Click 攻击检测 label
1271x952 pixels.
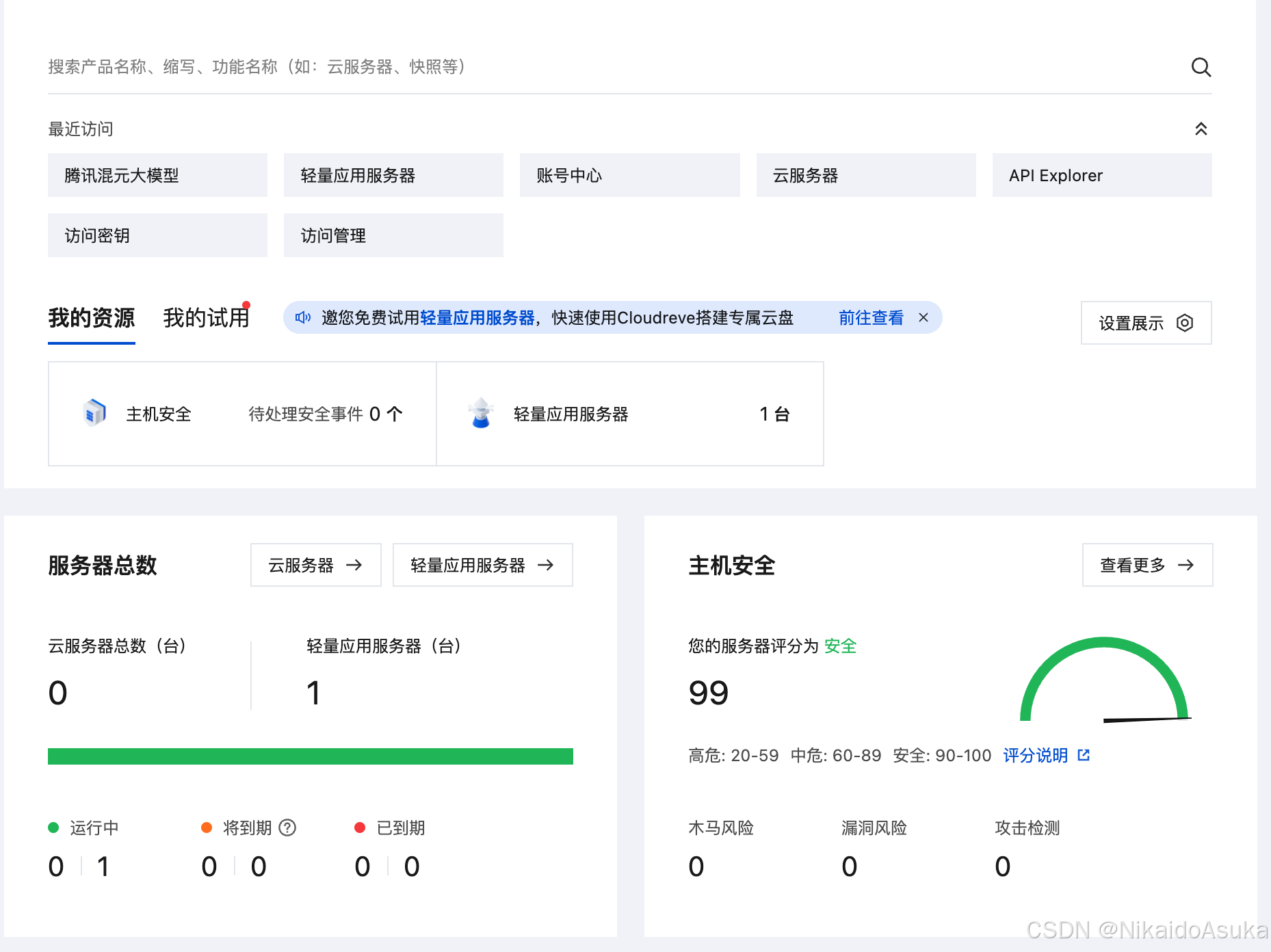[1027, 828]
